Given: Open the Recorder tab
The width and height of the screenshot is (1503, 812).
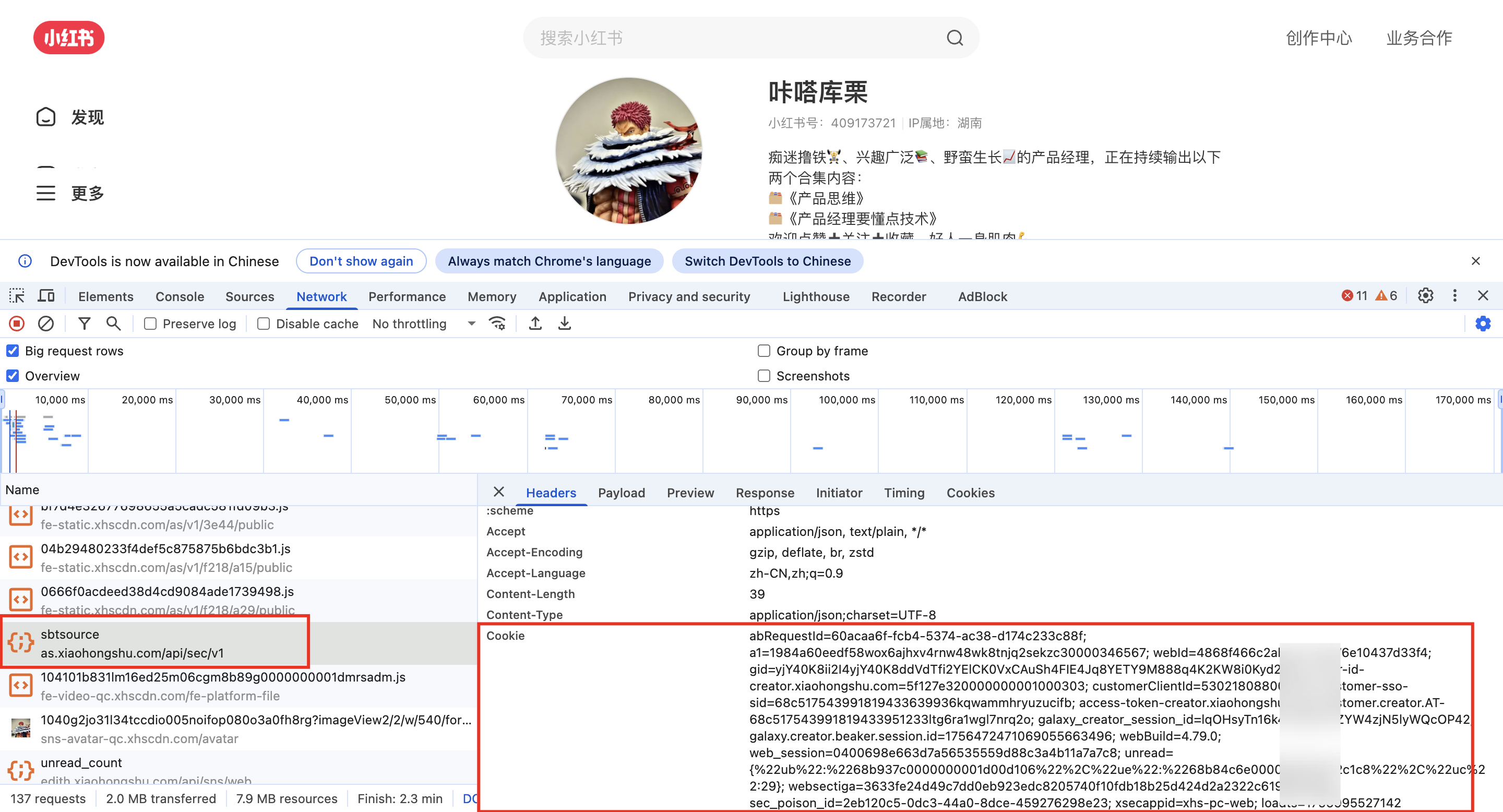Looking at the screenshot, I should 899,296.
